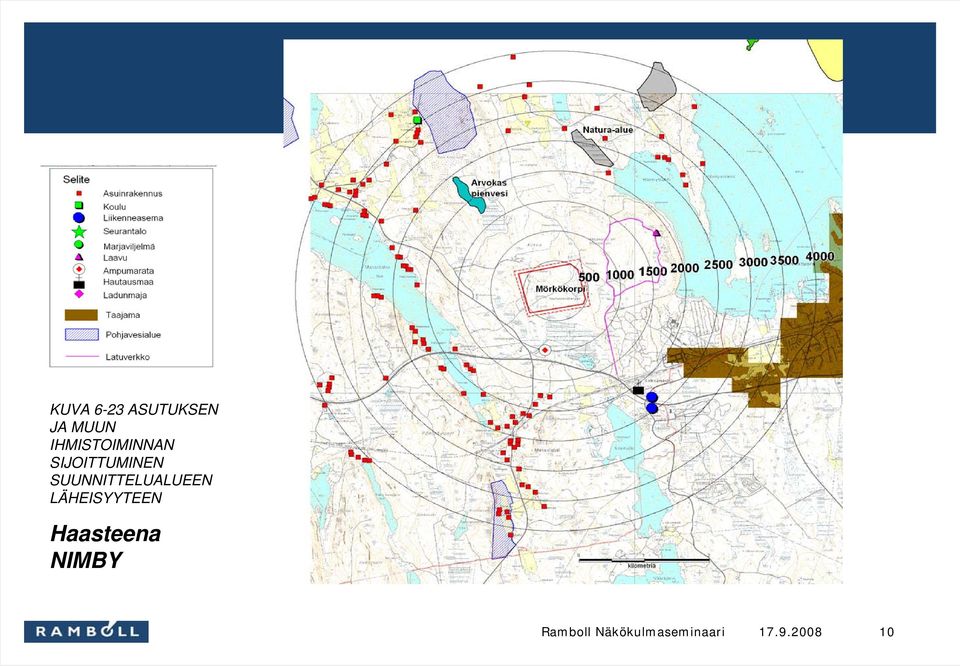Click the "Mörkökorpi" site label

pos(560,289)
